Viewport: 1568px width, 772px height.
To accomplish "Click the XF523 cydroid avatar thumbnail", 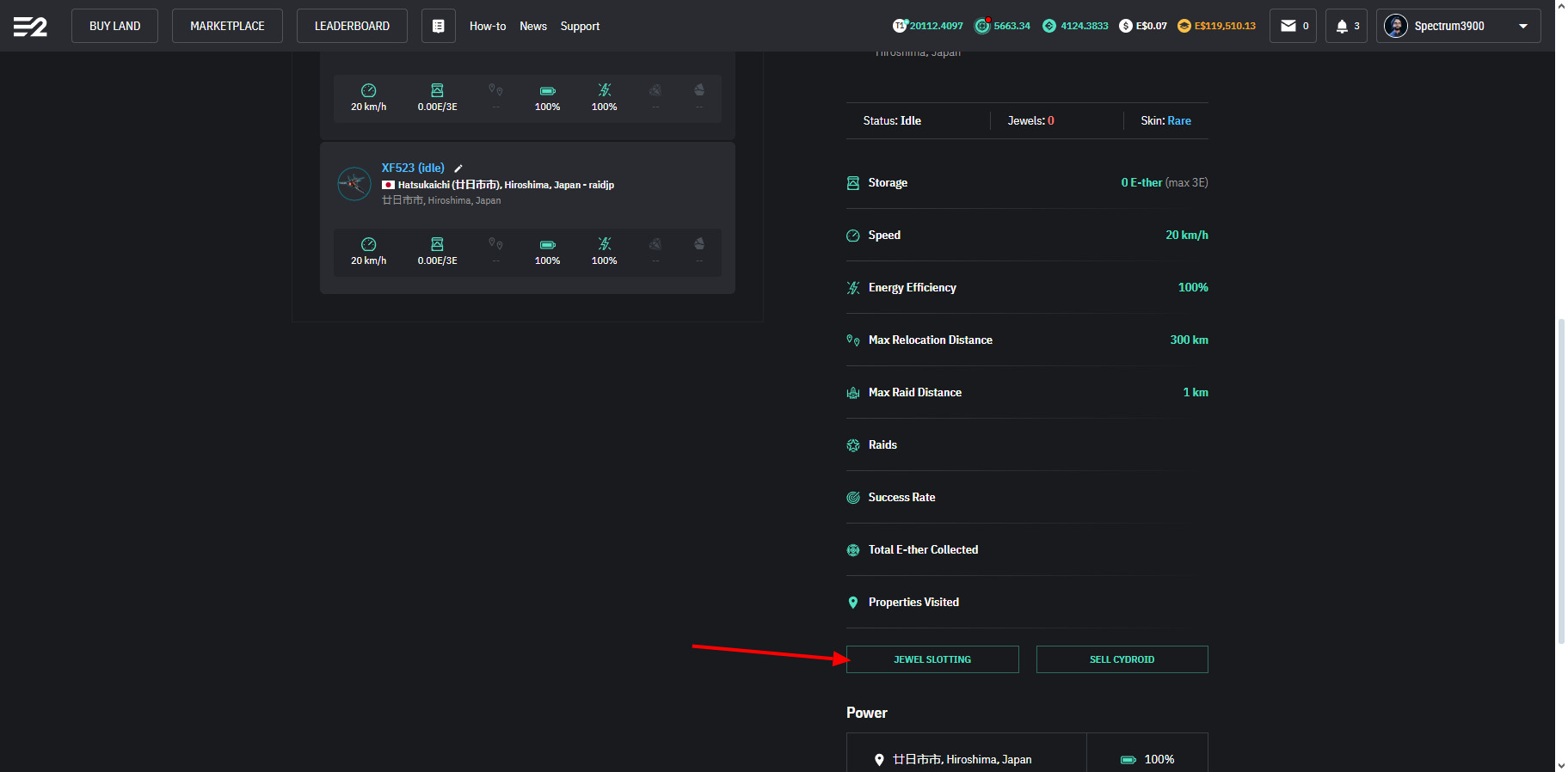I will (354, 183).
